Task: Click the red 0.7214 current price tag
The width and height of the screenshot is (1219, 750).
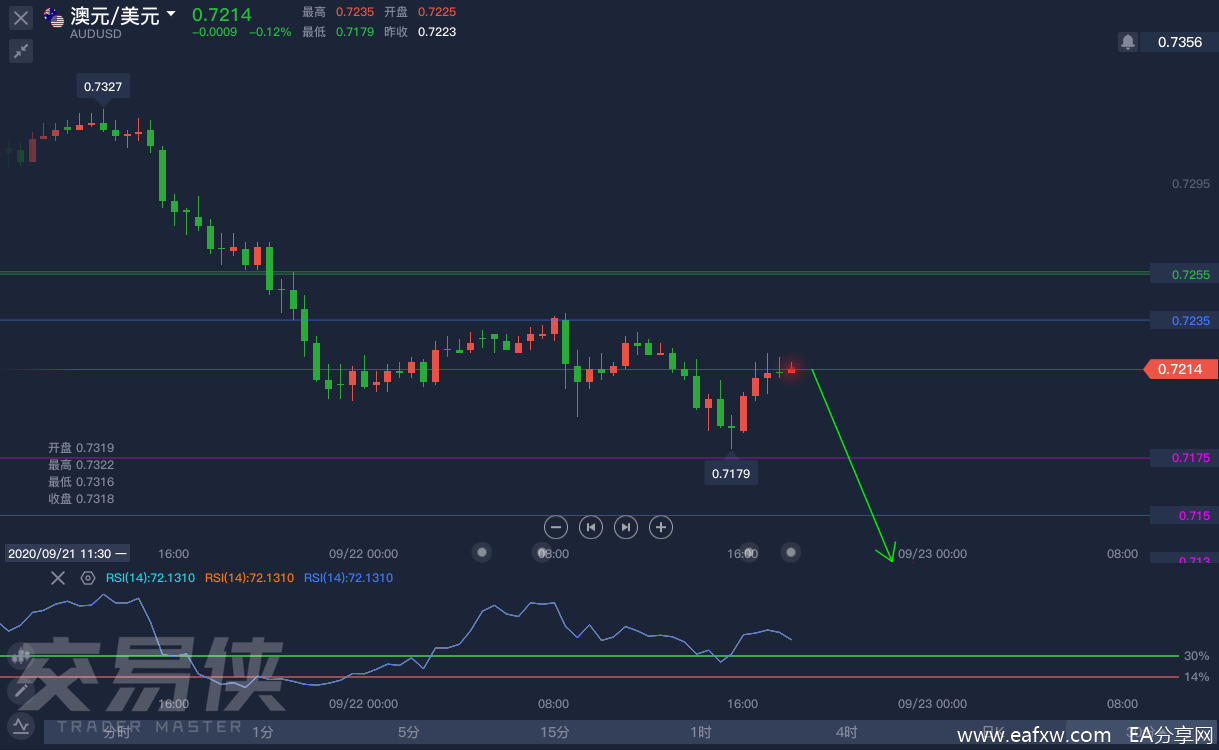Action: tap(1181, 369)
